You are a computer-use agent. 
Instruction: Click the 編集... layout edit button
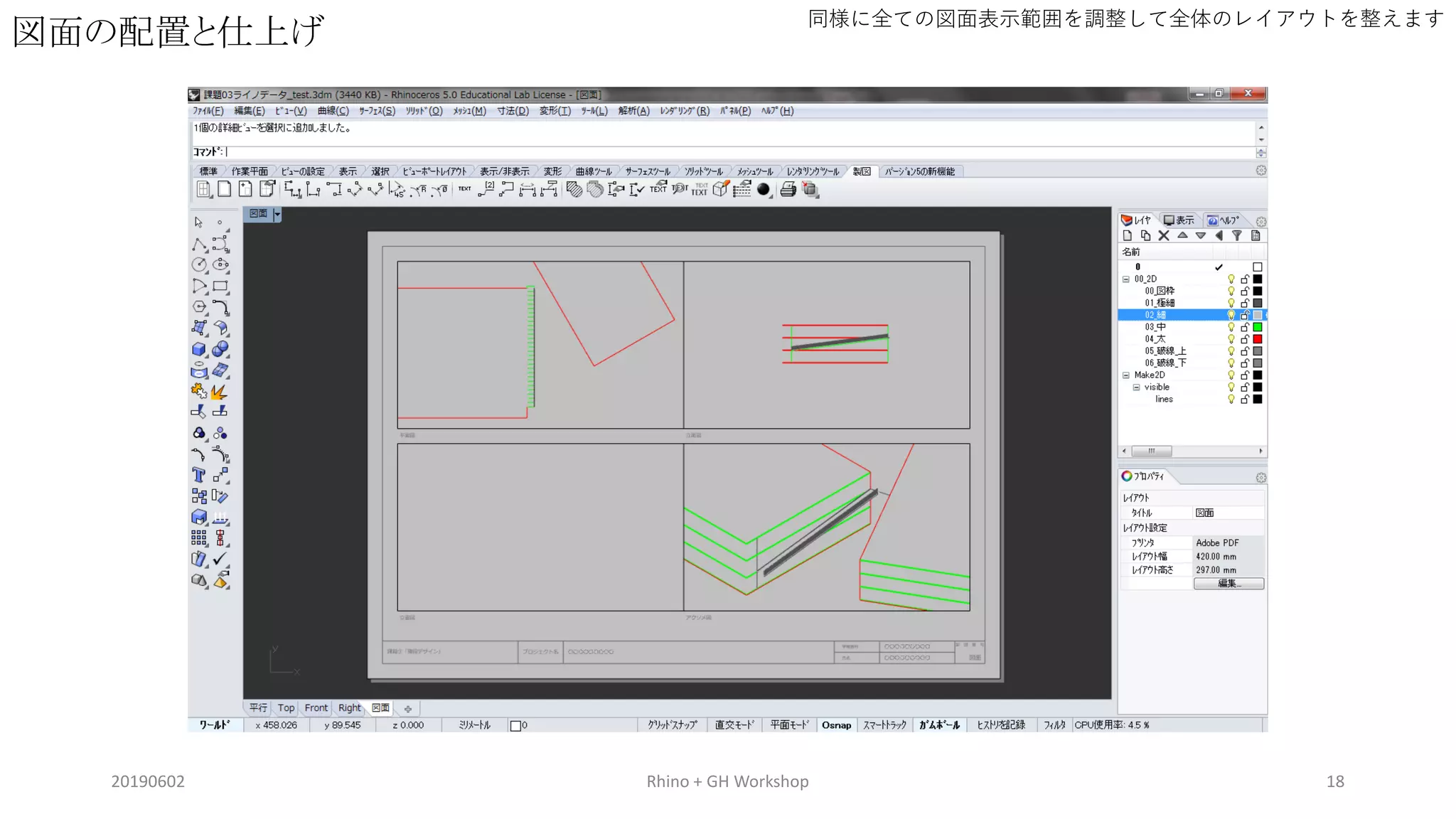click(x=1228, y=584)
